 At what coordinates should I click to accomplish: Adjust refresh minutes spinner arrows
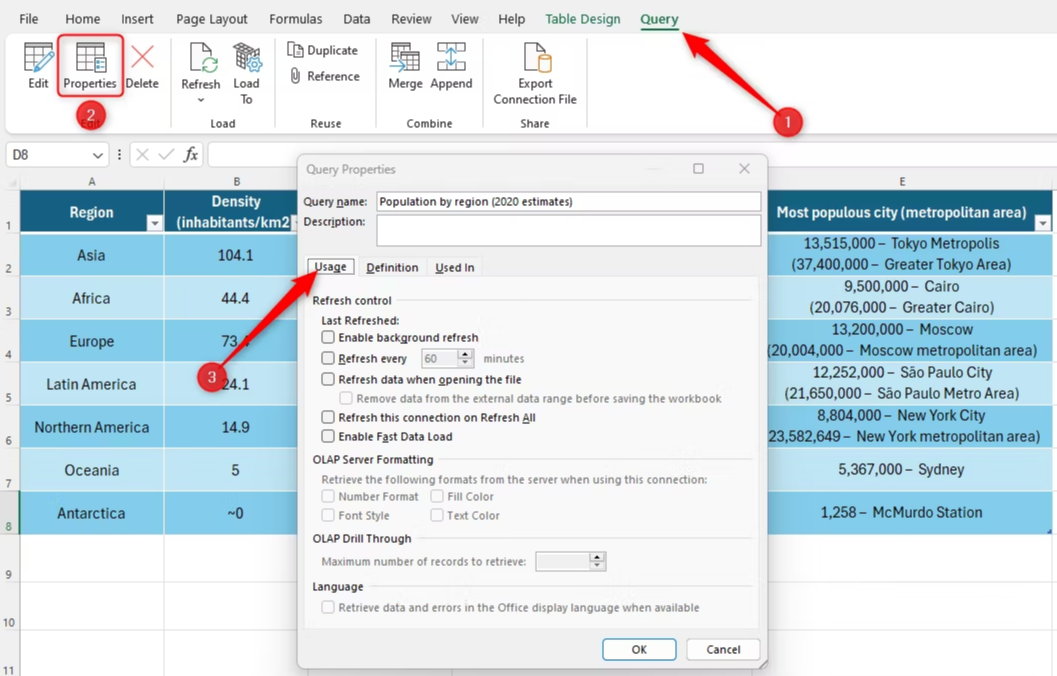point(465,359)
